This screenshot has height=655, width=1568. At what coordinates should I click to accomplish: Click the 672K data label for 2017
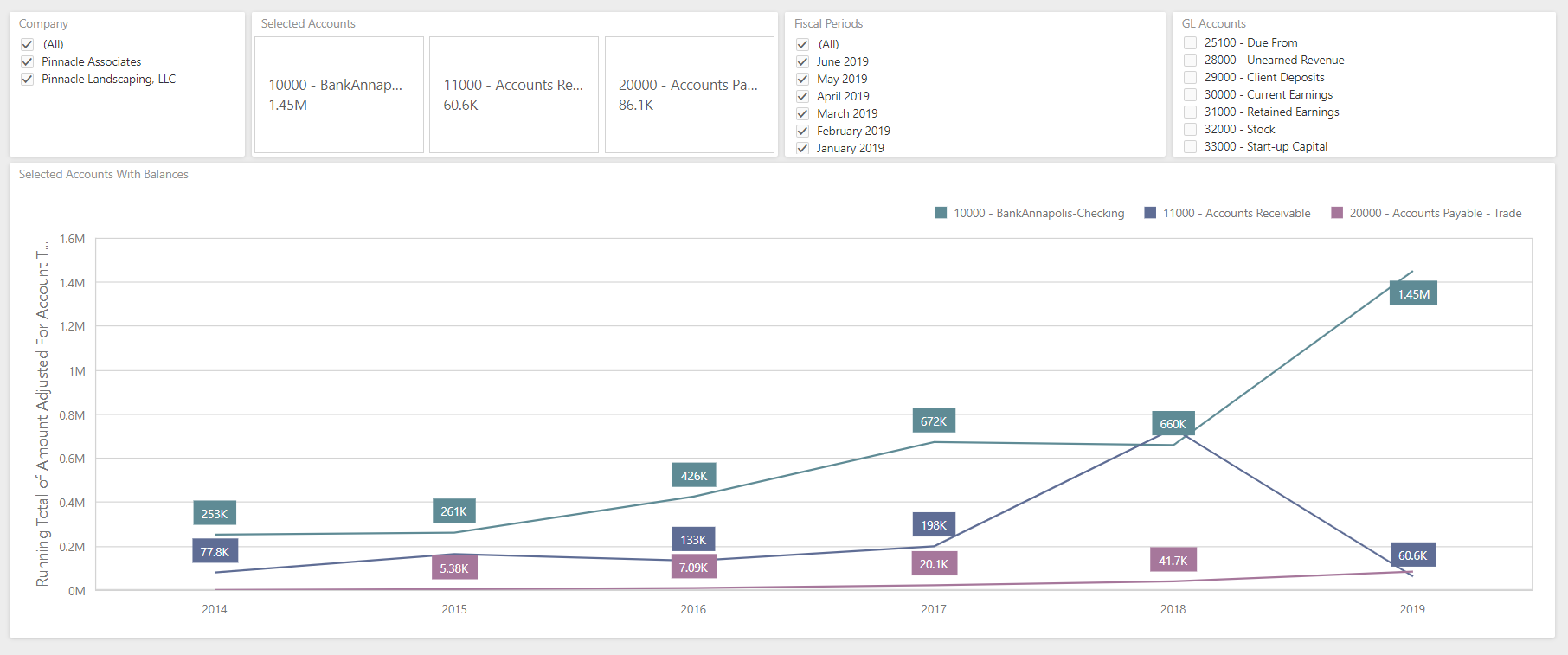pyautogui.click(x=934, y=421)
